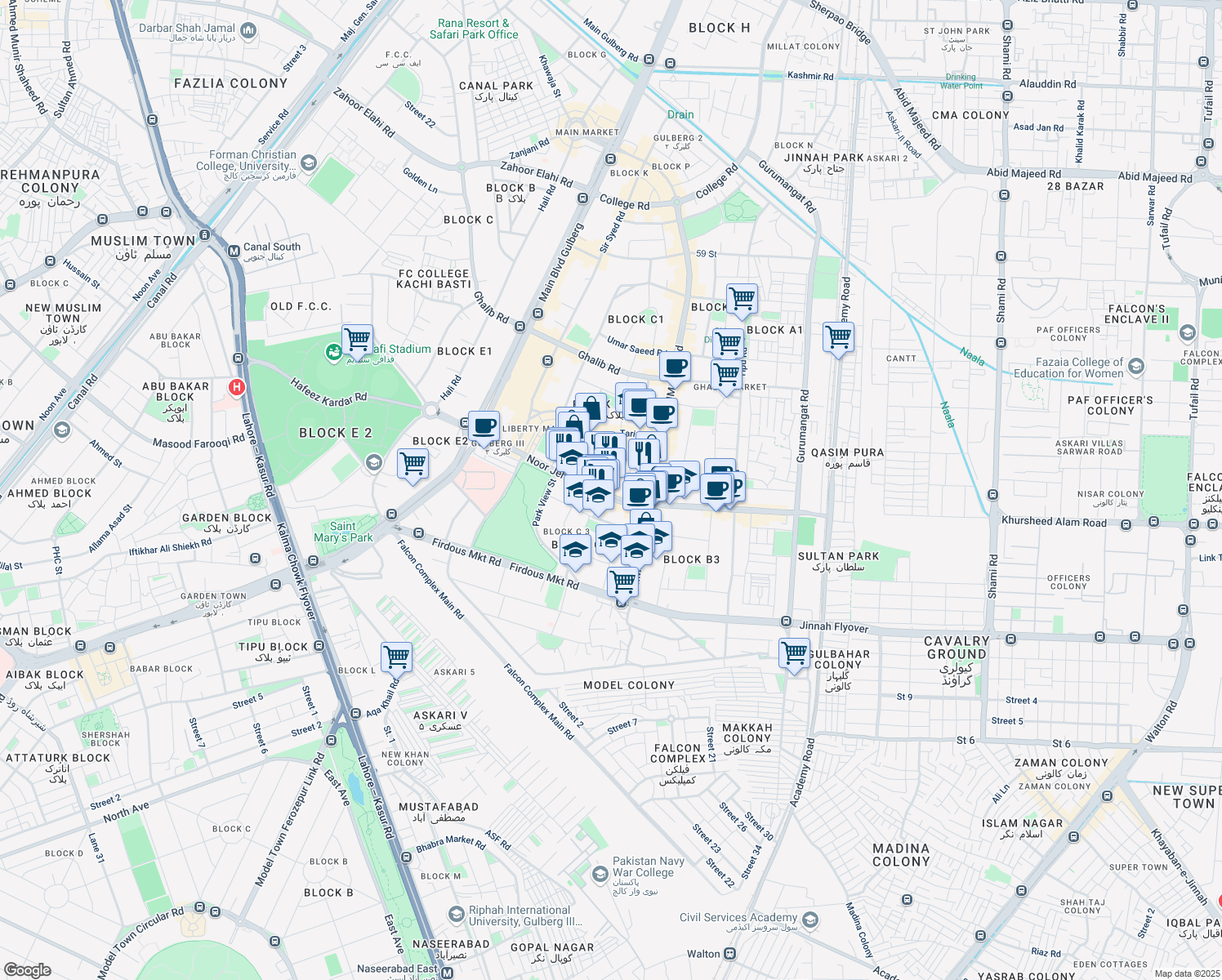Click the FC COLLEGE KACHI BASTI label
The height and width of the screenshot is (980, 1222).
point(434,279)
